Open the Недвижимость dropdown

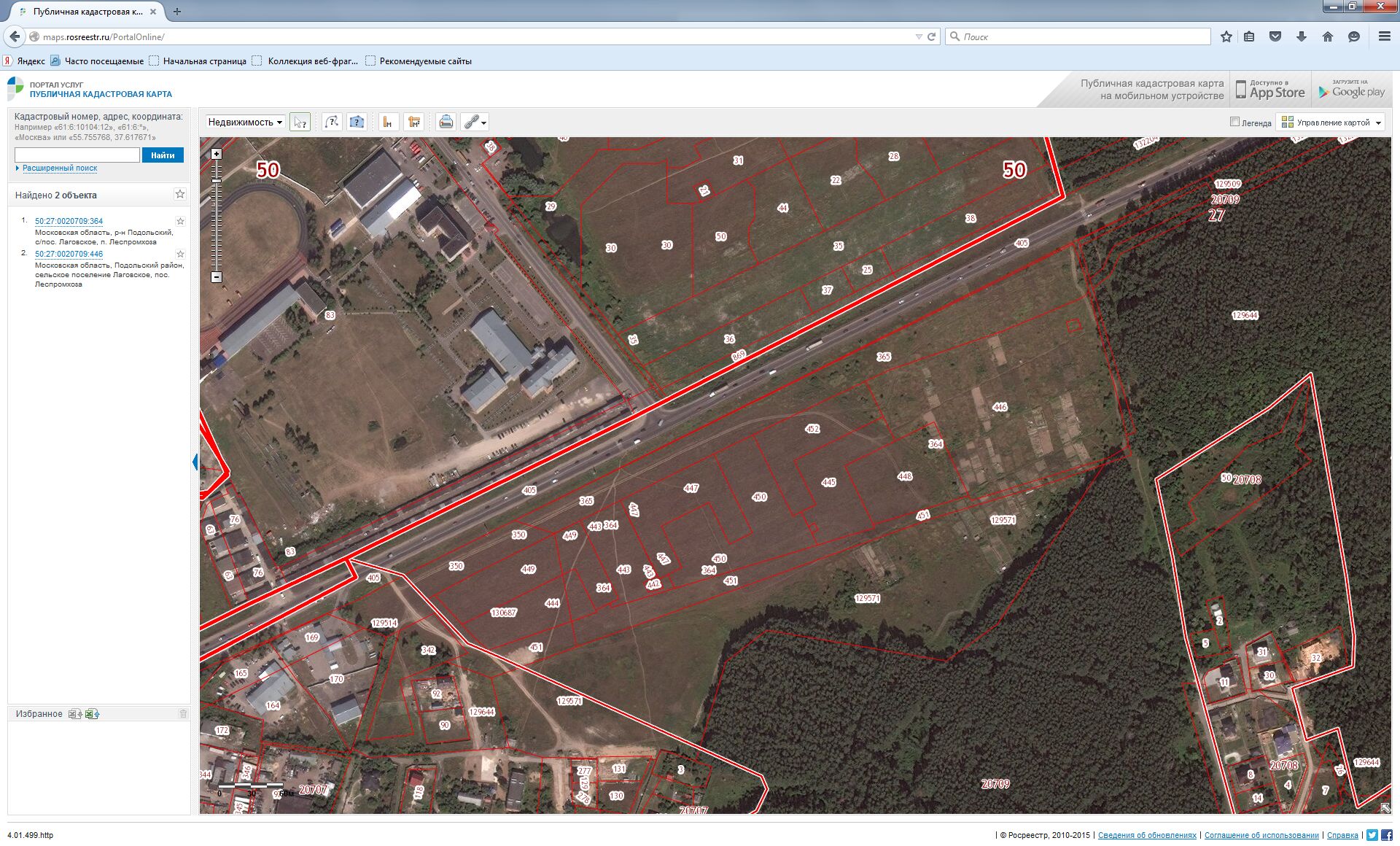(245, 123)
